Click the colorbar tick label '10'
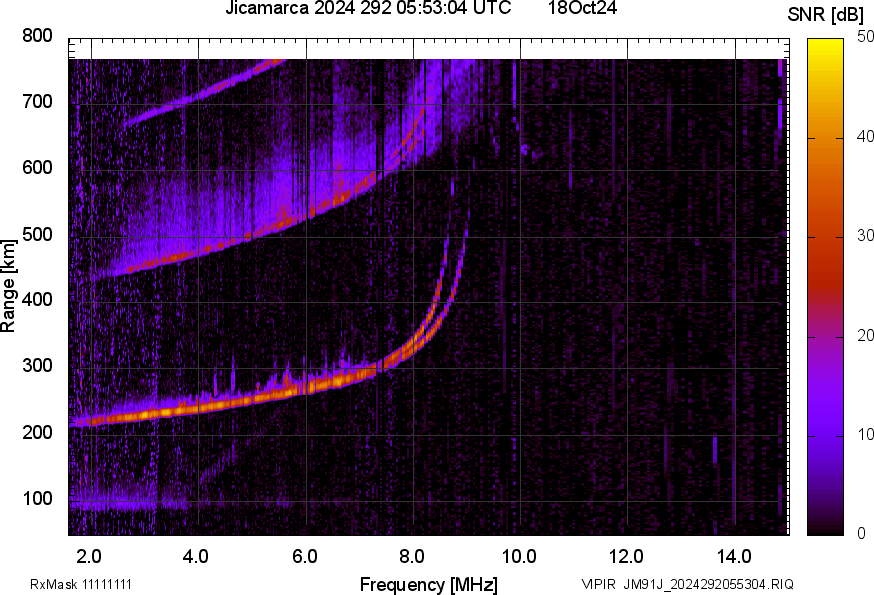 (865, 435)
